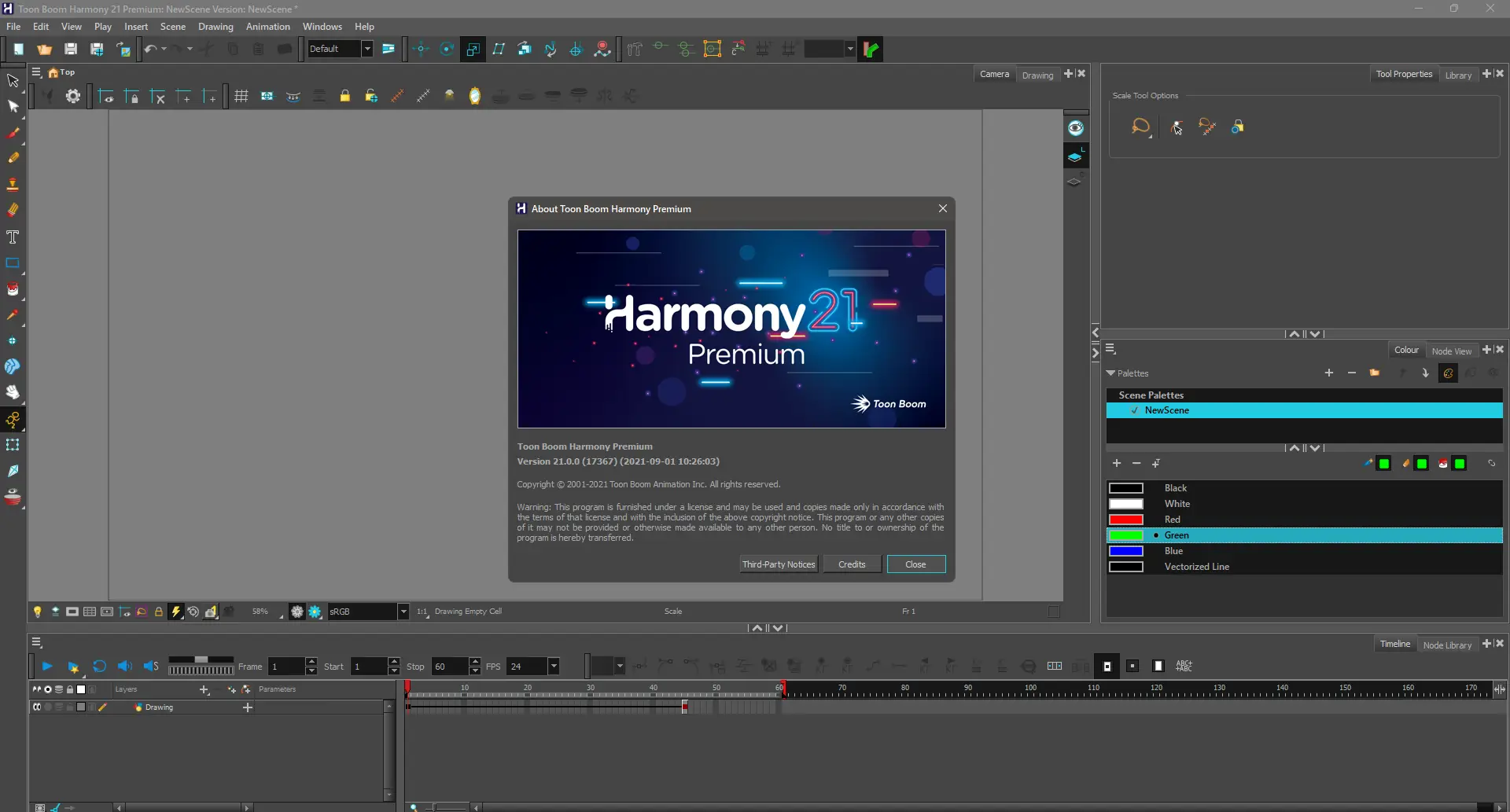The image size is (1510, 812).
Task: Open the Animation menu
Action: 267,27
